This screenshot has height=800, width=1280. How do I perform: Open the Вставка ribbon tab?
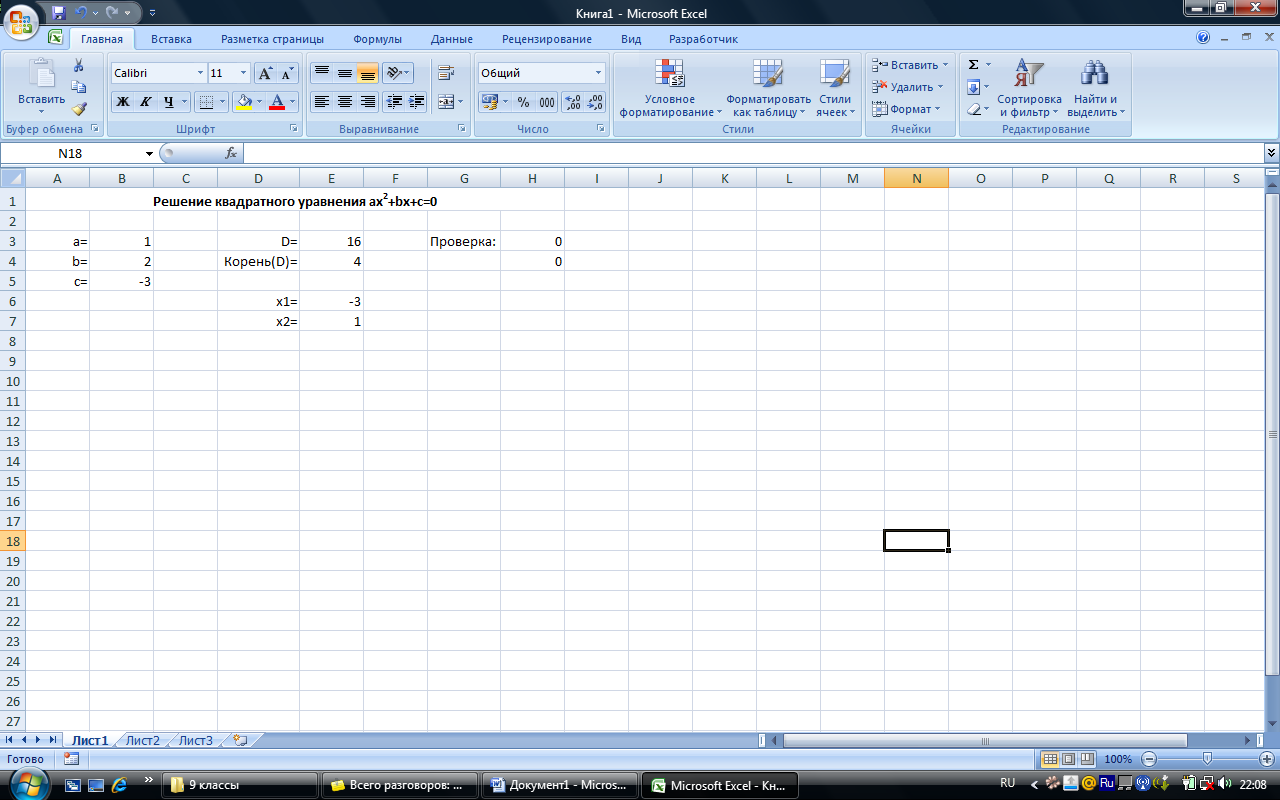171,39
